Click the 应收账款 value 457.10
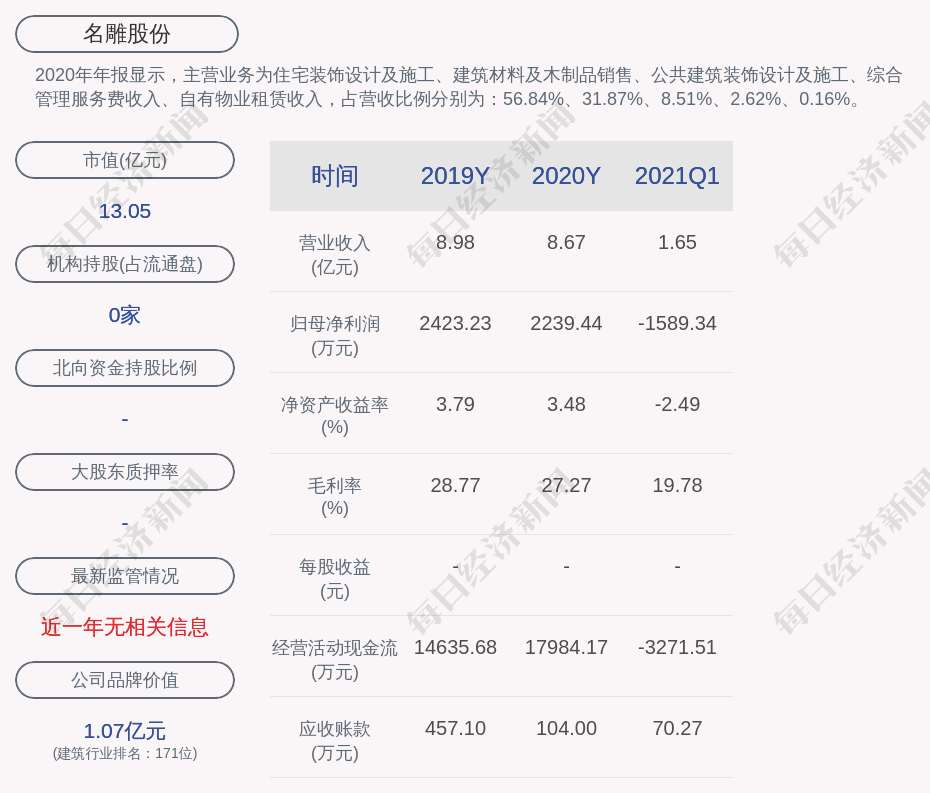The width and height of the screenshot is (930, 793). [x=455, y=728]
